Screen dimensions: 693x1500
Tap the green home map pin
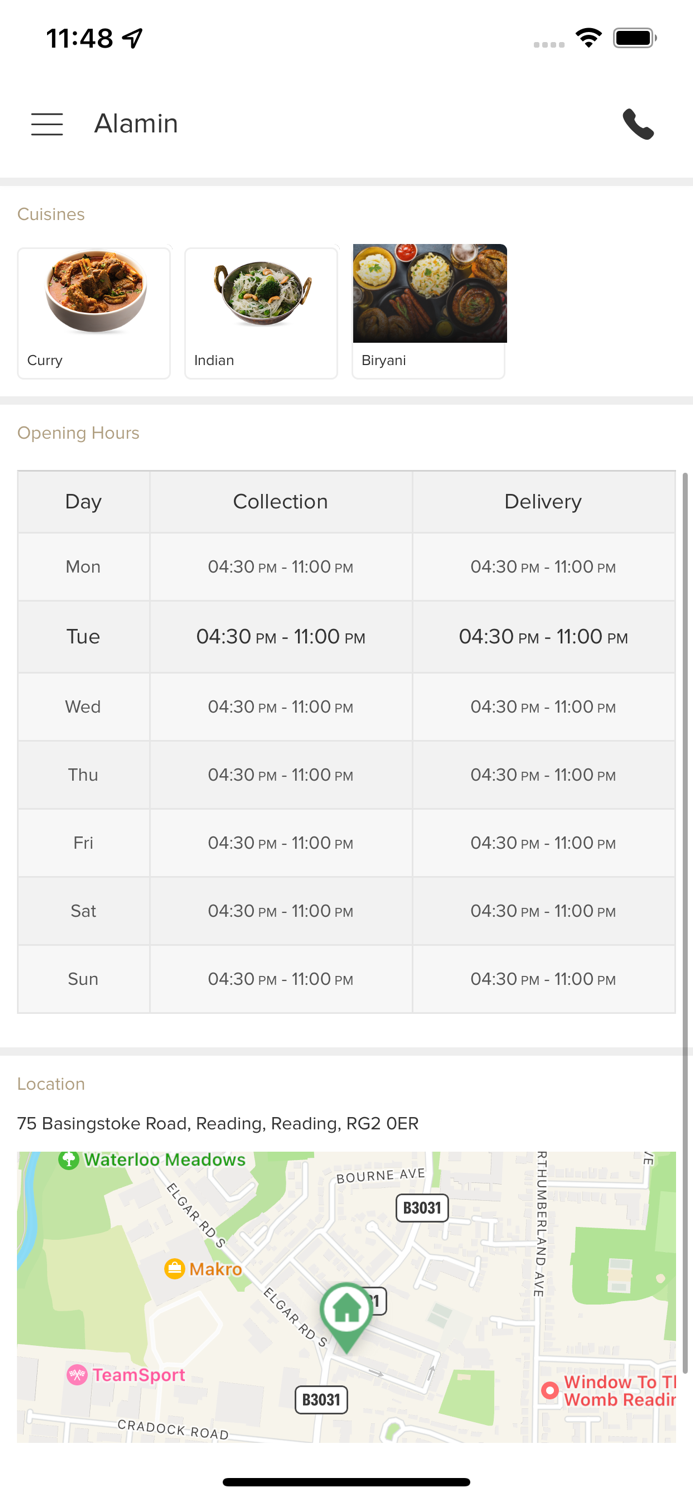tap(346, 1311)
